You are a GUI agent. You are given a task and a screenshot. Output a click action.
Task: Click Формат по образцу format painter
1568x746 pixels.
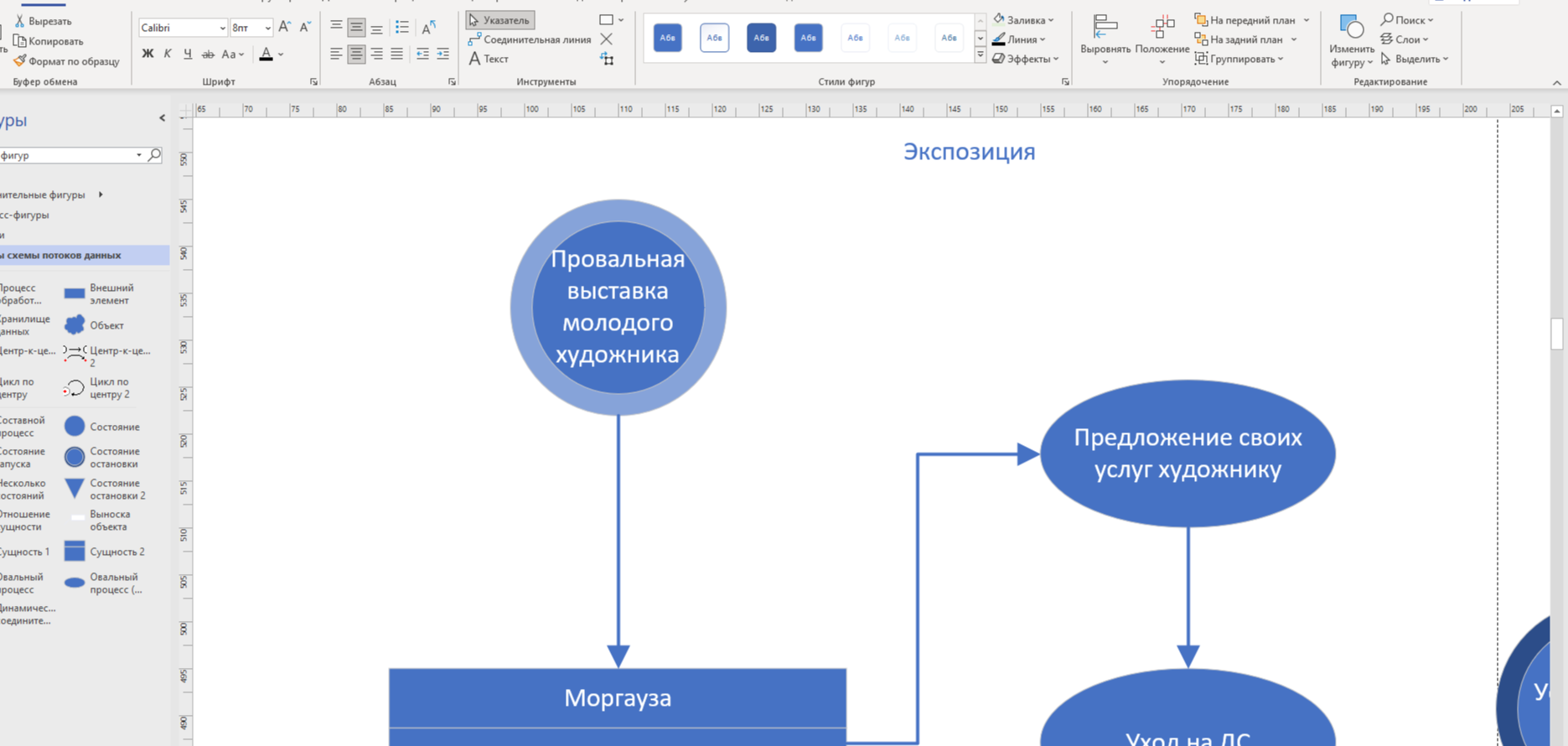click(x=66, y=61)
